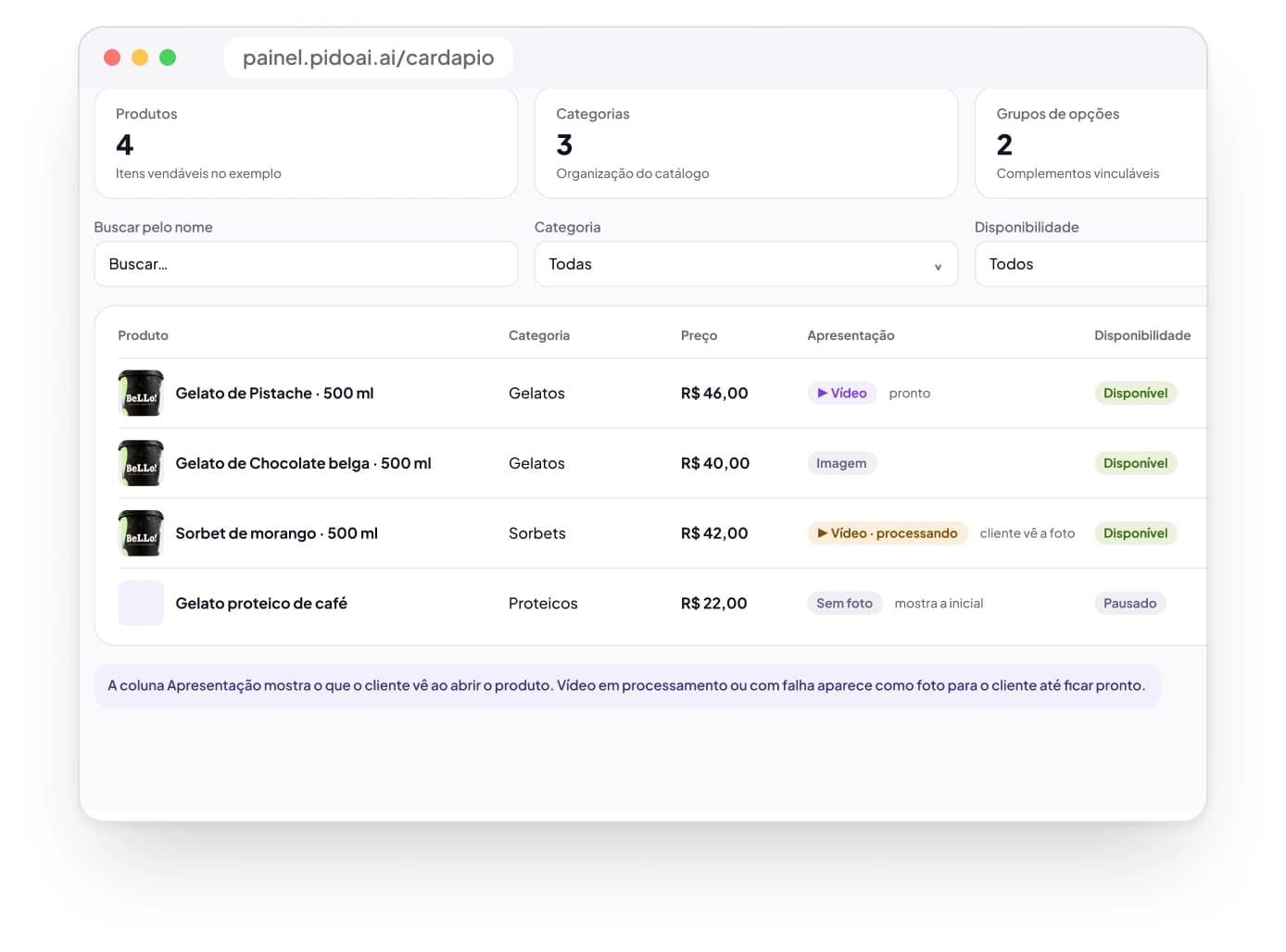
Task: Click the Sorbet de morango product thumbnail
Action: click(141, 533)
